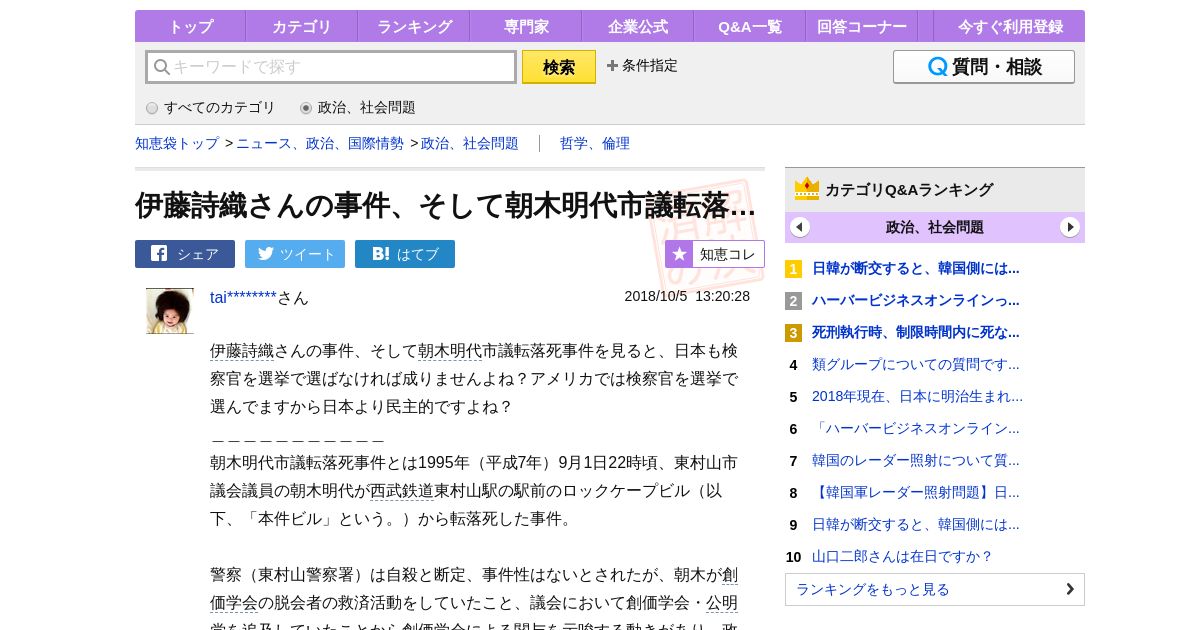
Task: Open the 哲学、倫理 category link
Action: (595, 143)
